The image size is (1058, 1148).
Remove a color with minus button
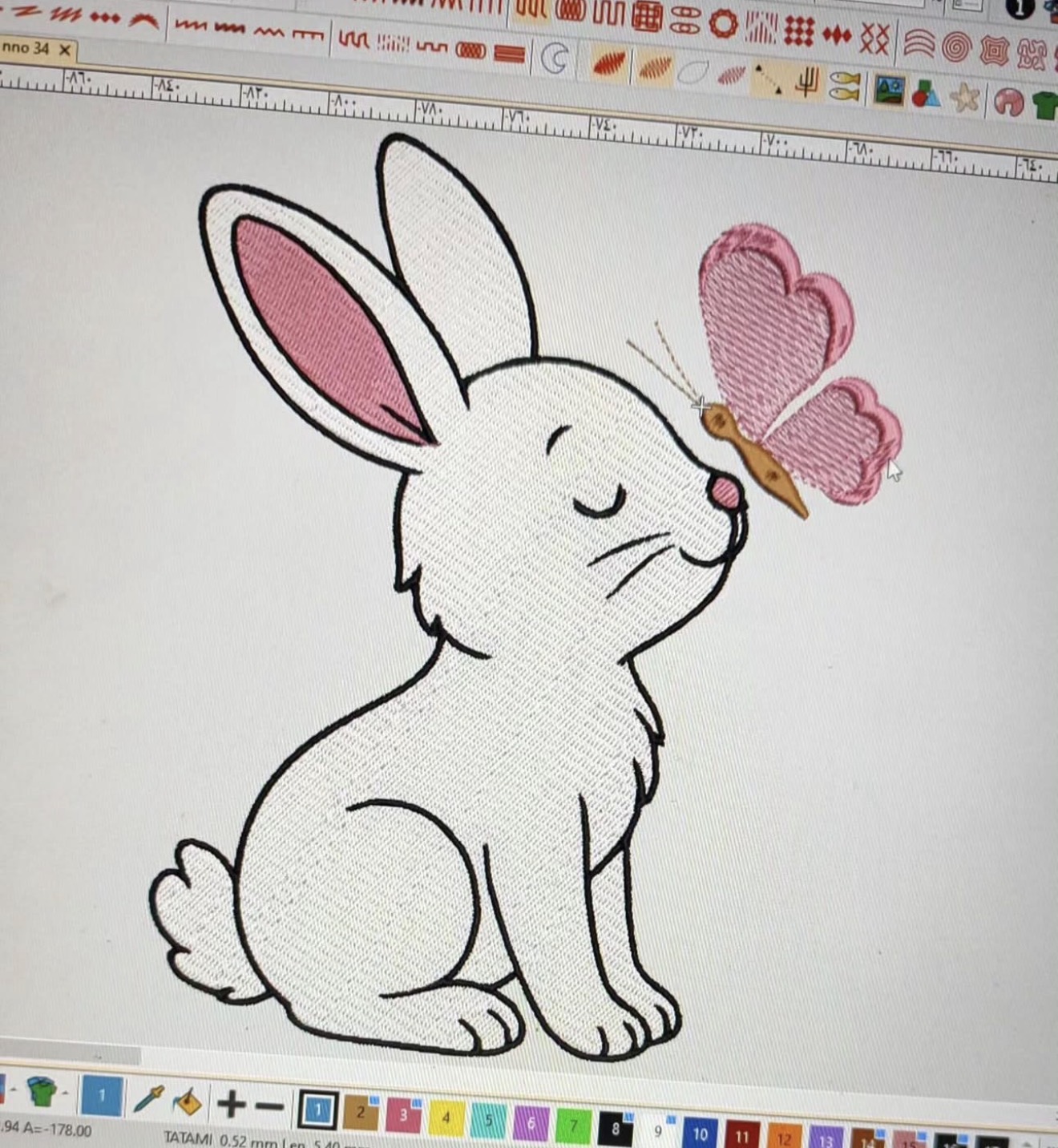[x=269, y=1106]
